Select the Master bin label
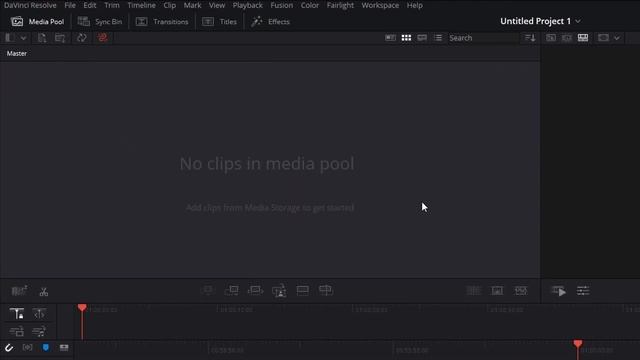640x360 pixels. [x=17, y=53]
